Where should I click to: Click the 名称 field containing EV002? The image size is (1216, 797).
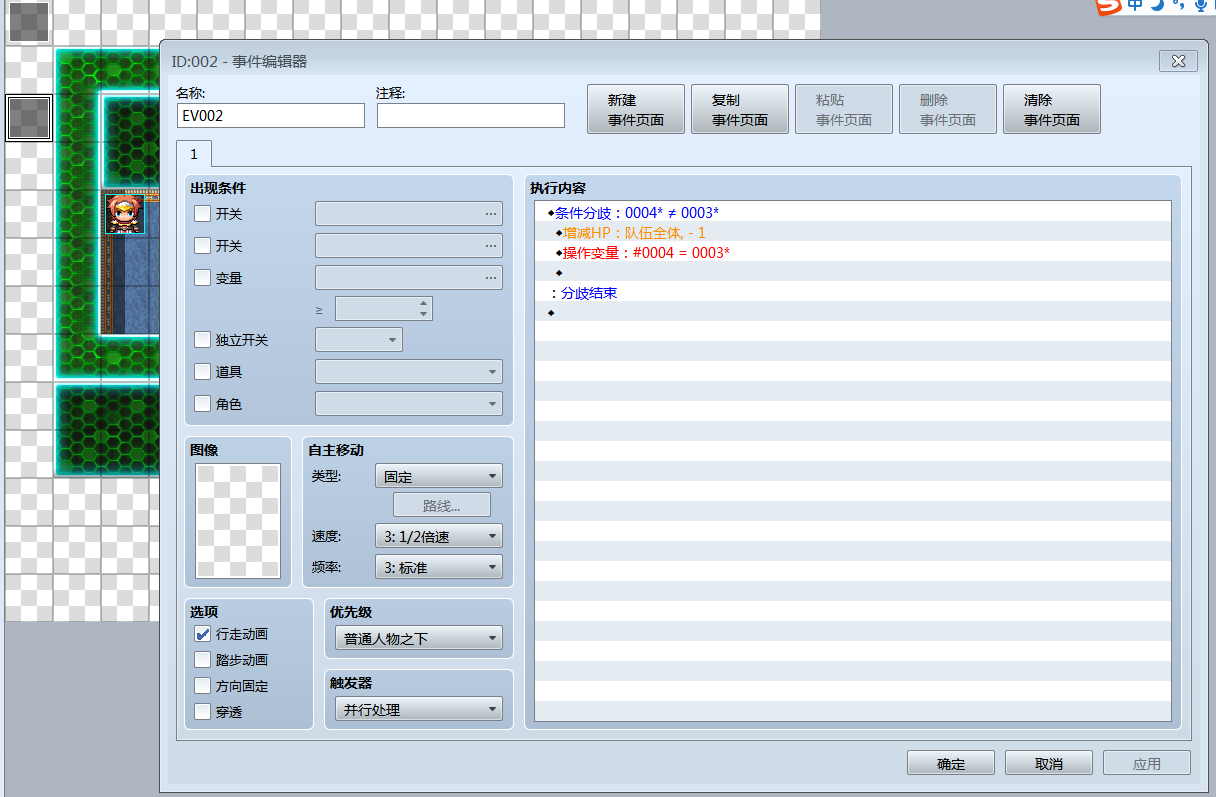[x=271, y=115]
